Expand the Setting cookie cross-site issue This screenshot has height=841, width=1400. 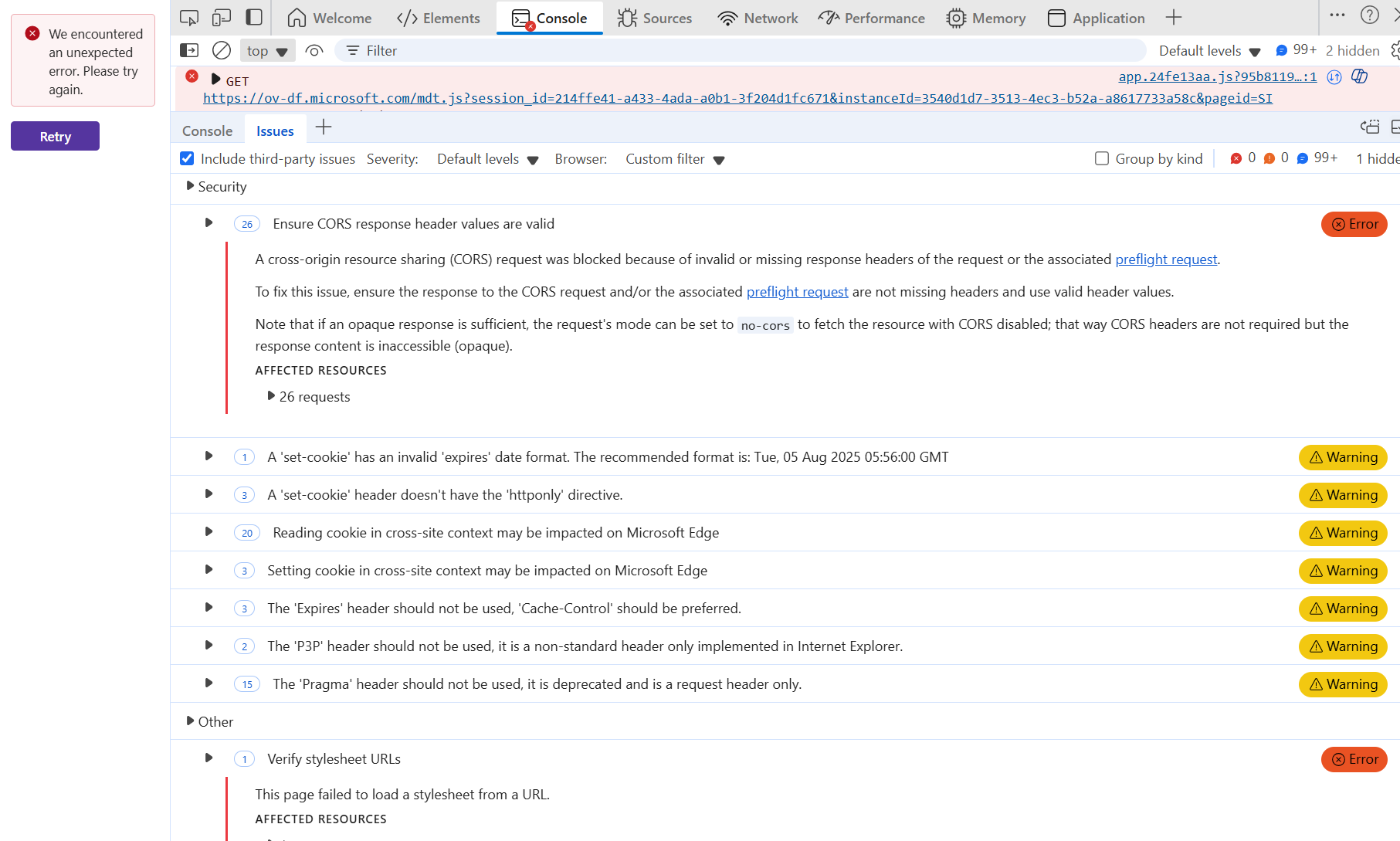tap(208, 569)
